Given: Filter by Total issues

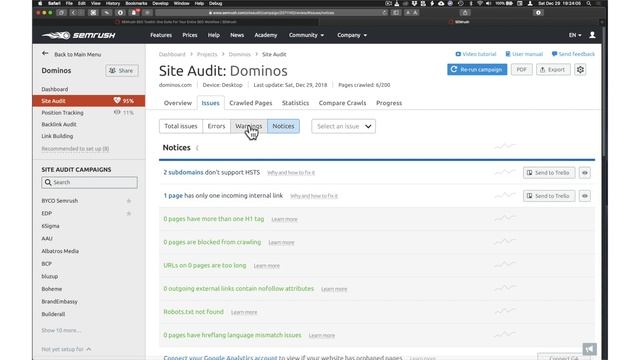Looking at the screenshot, I should pyautogui.click(x=181, y=126).
